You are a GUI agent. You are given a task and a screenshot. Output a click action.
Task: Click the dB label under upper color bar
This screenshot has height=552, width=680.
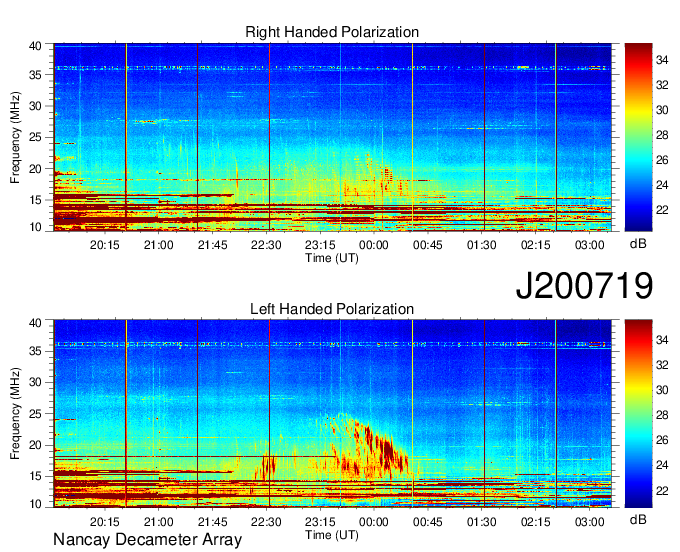pos(638,244)
